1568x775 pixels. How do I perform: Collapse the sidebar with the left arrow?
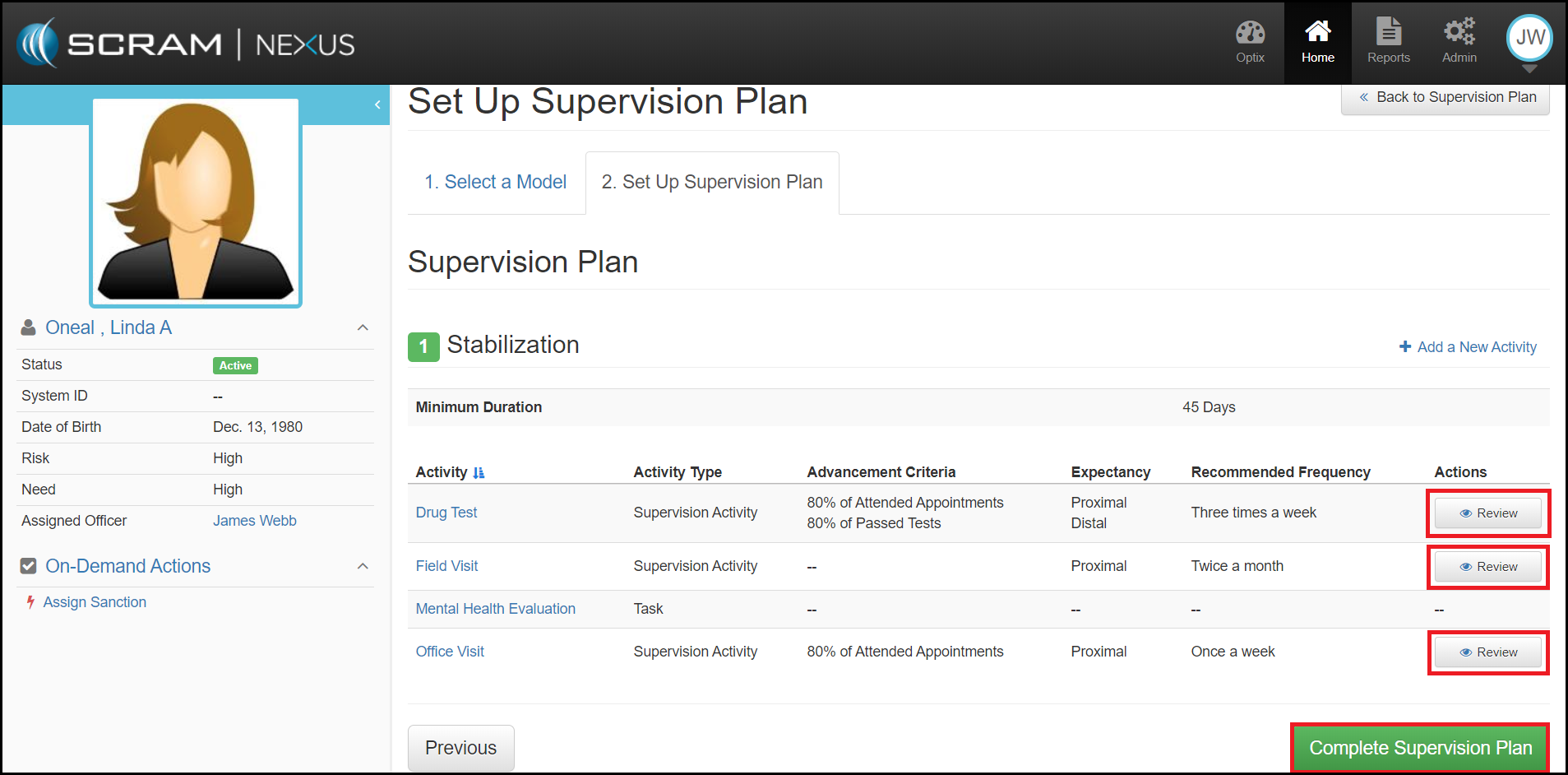(377, 104)
